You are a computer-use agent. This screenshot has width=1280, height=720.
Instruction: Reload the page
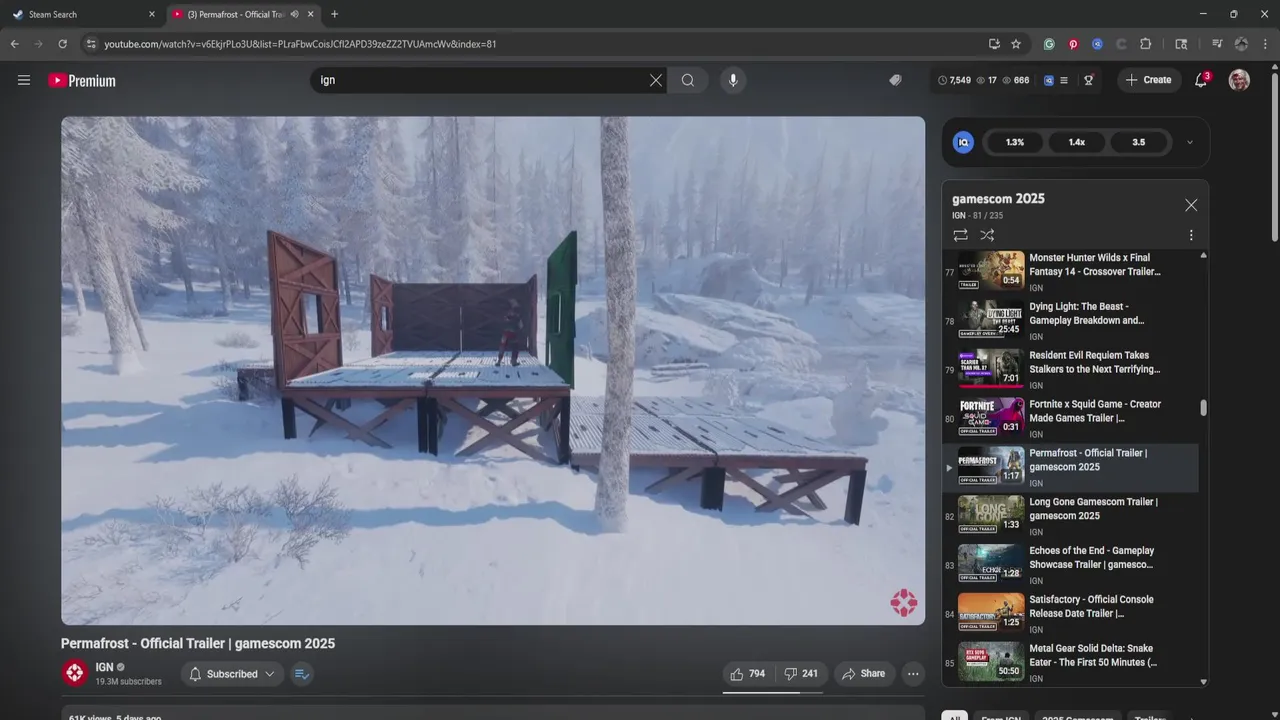coord(62,44)
